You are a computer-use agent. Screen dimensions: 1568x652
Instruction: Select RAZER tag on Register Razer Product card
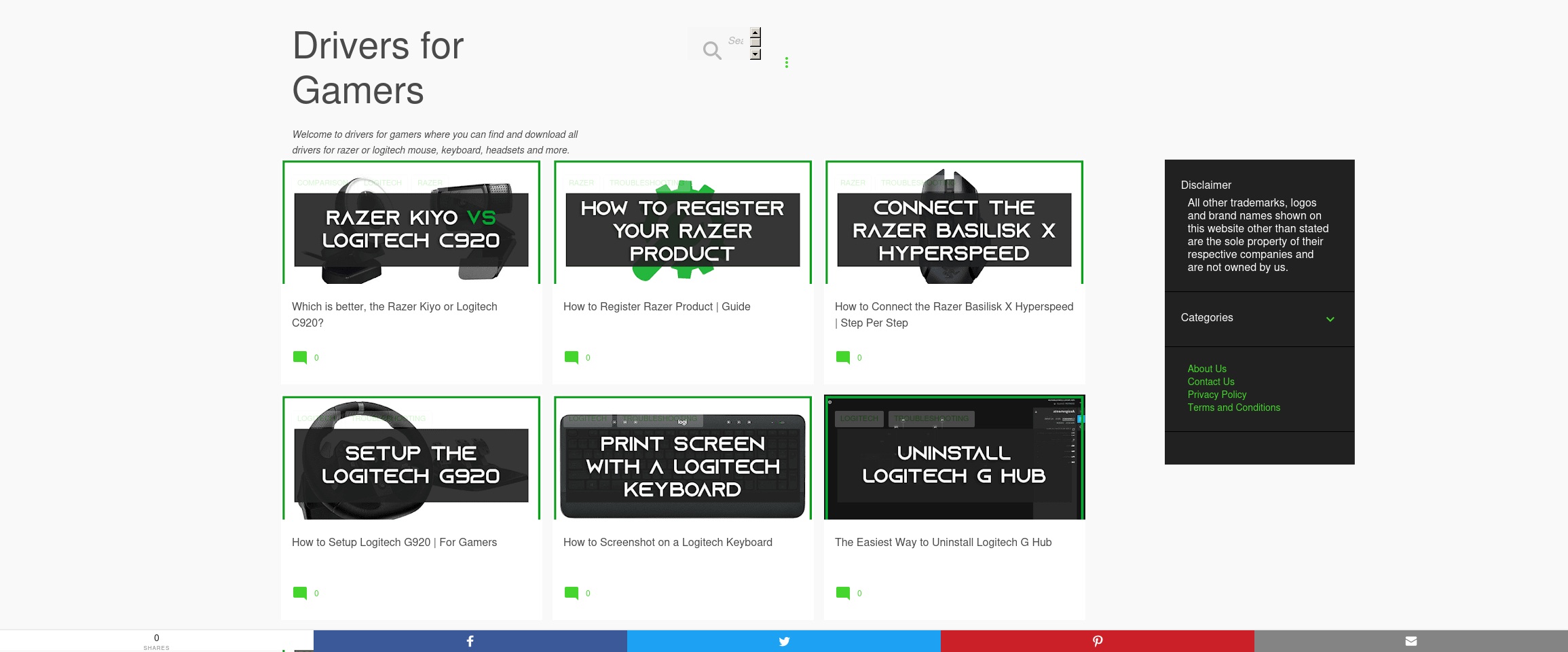581,183
